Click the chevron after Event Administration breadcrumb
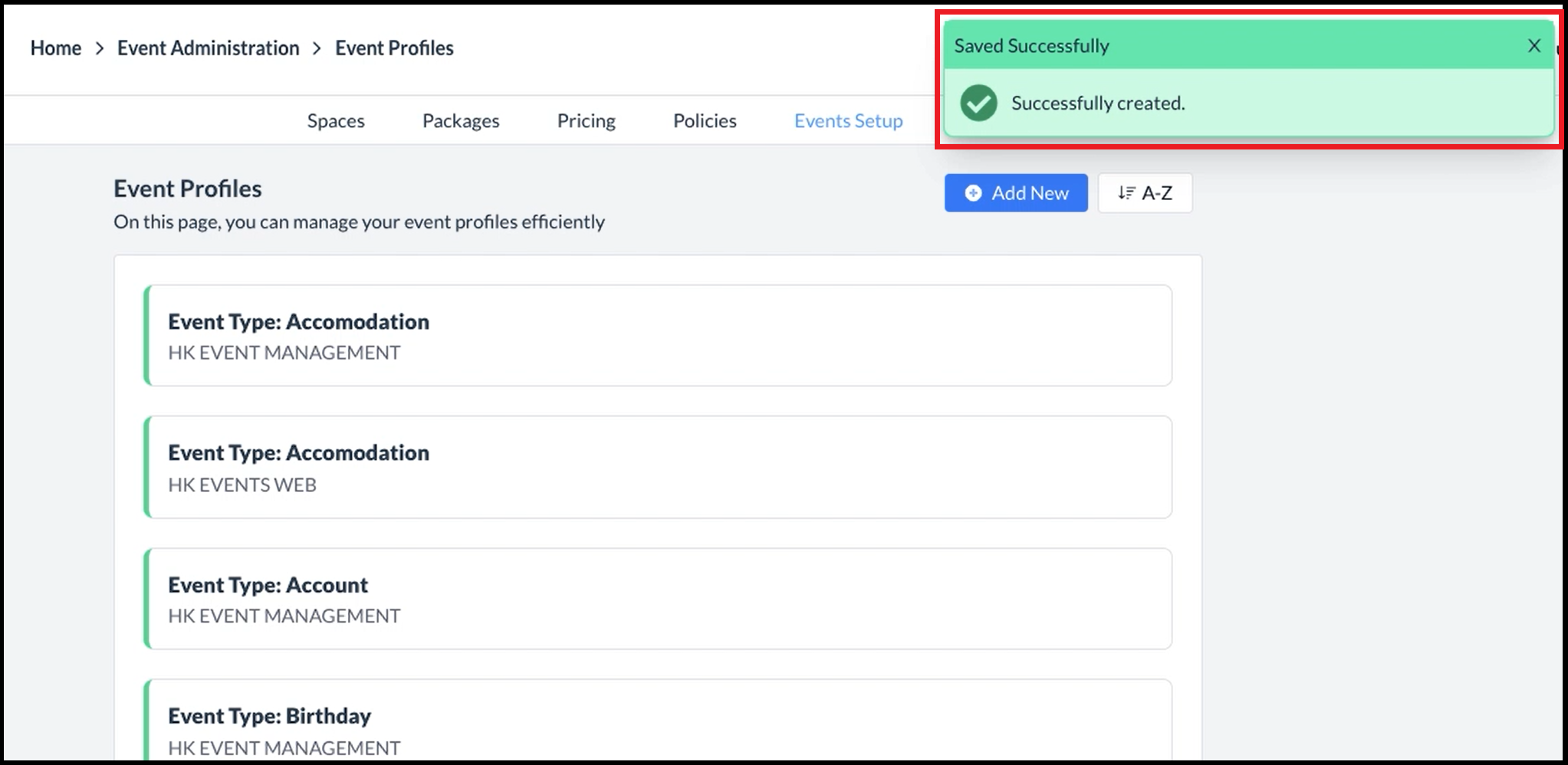Image resolution: width=1568 pixels, height=765 pixels. click(317, 48)
